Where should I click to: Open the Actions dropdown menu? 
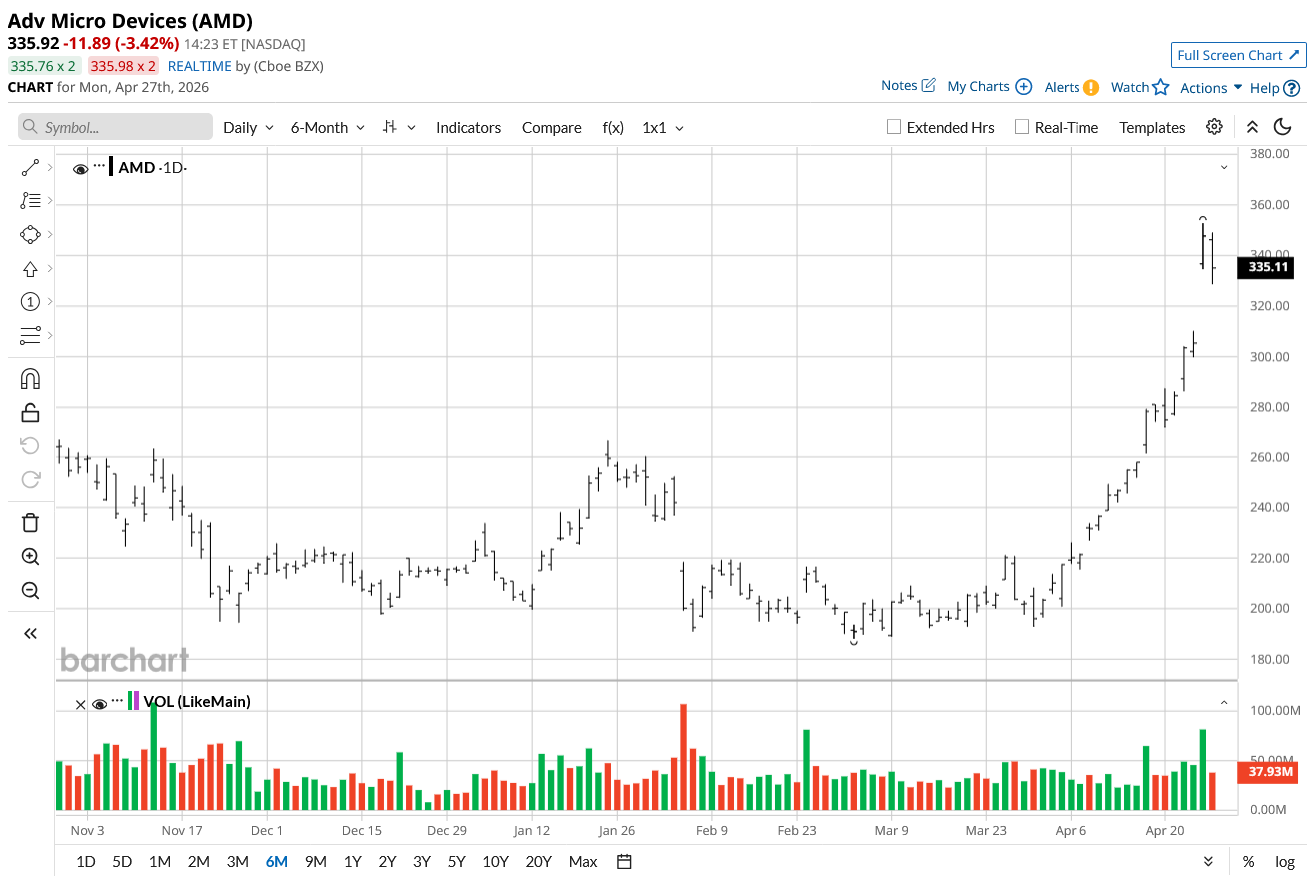click(x=1211, y=88)
